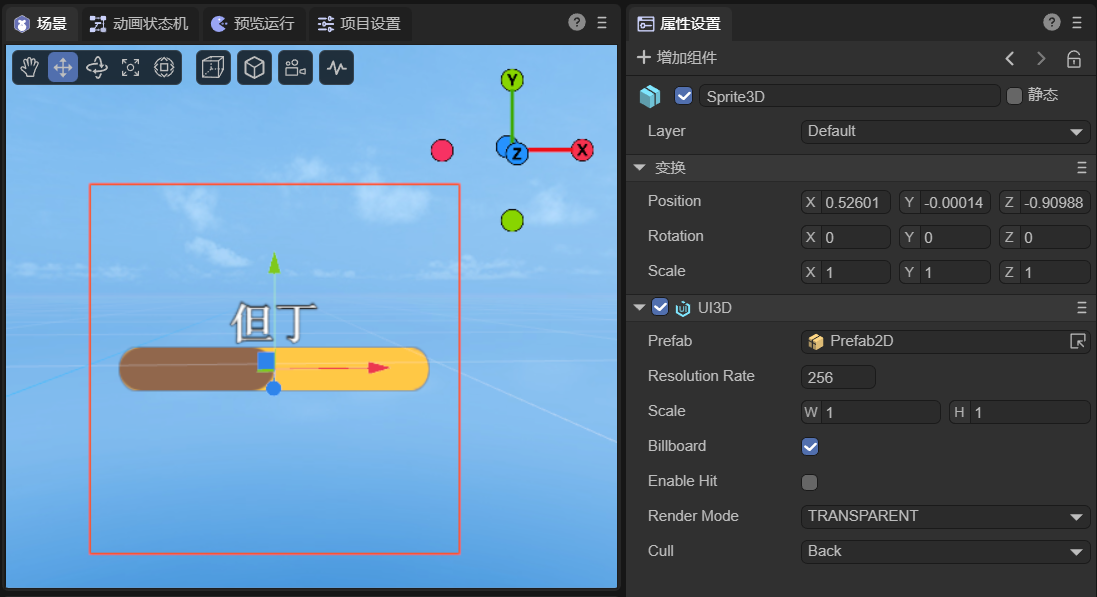This screenshot has width=1097, height=597.
Task: Switch to the Animation State Machine tab
Action: (139, 24)
